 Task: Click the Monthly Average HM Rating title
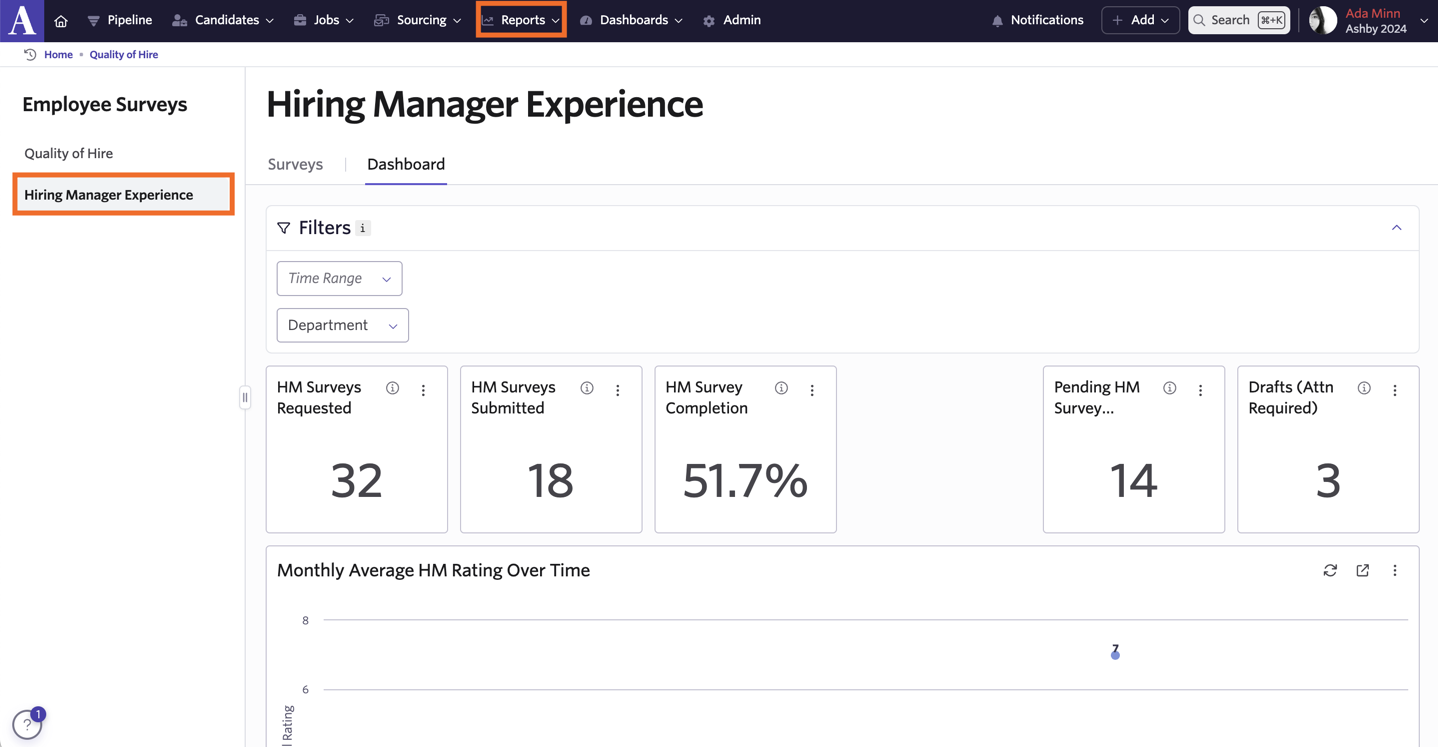433,570
